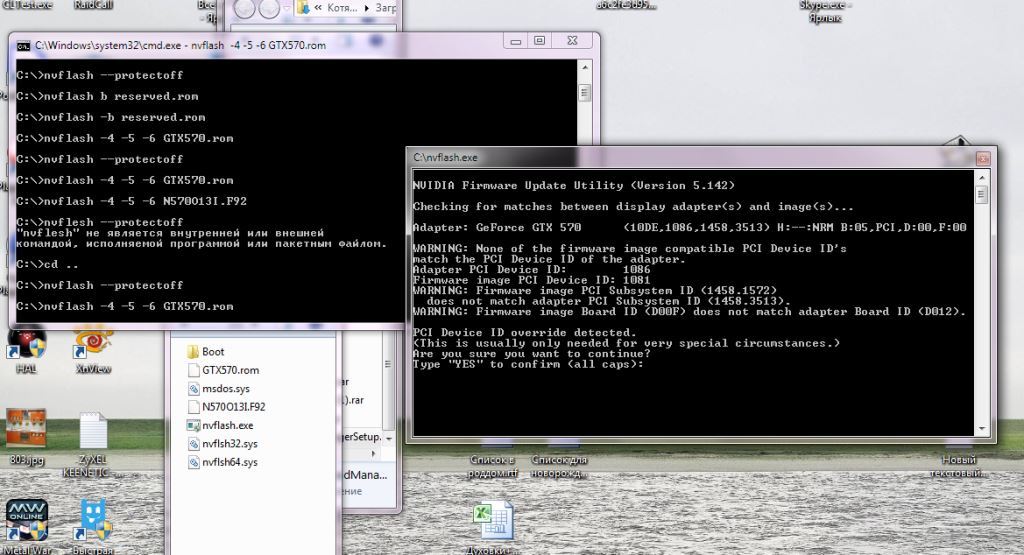Image resolution: width=1024 pixels, height=555 pixels.
Task: Click scroll up arrow in cmd.exe window
Action: click(x=584, y=67)
